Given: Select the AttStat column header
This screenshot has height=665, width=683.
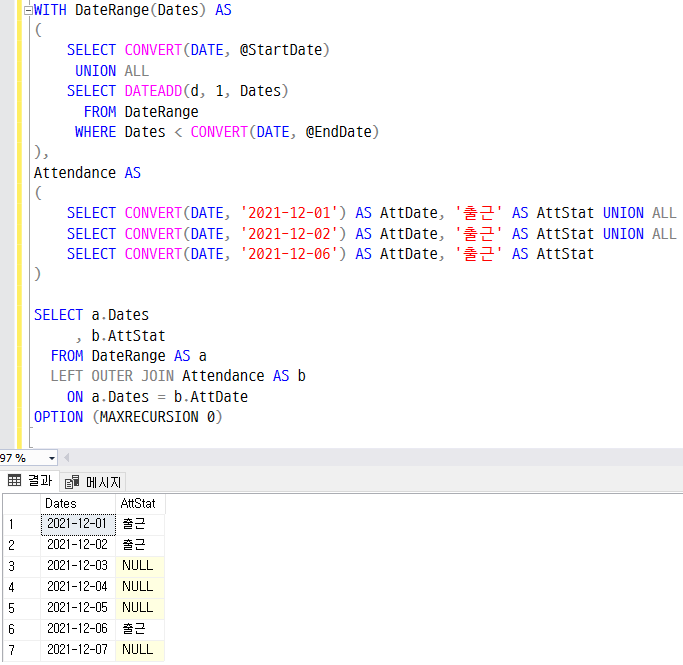Looking at the screenshot, I should 140,504.
